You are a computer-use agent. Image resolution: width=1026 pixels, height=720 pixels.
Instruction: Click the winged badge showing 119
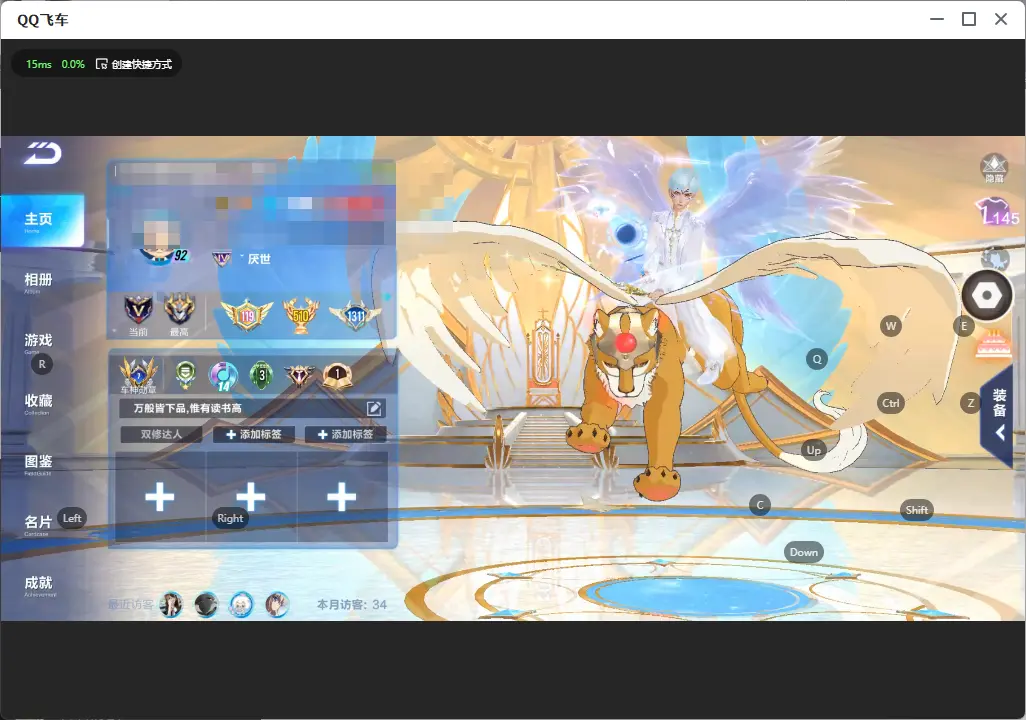[247, 315]
